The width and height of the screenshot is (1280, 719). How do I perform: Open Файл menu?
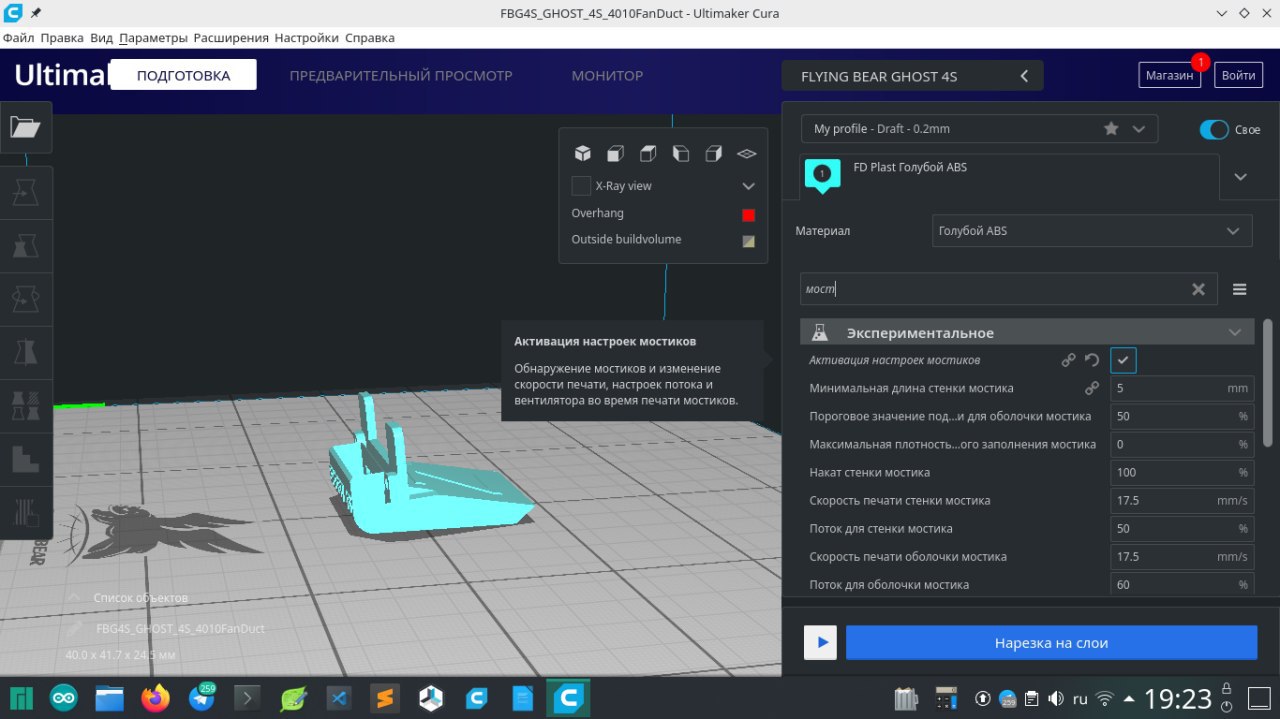(x=19, y=38)
